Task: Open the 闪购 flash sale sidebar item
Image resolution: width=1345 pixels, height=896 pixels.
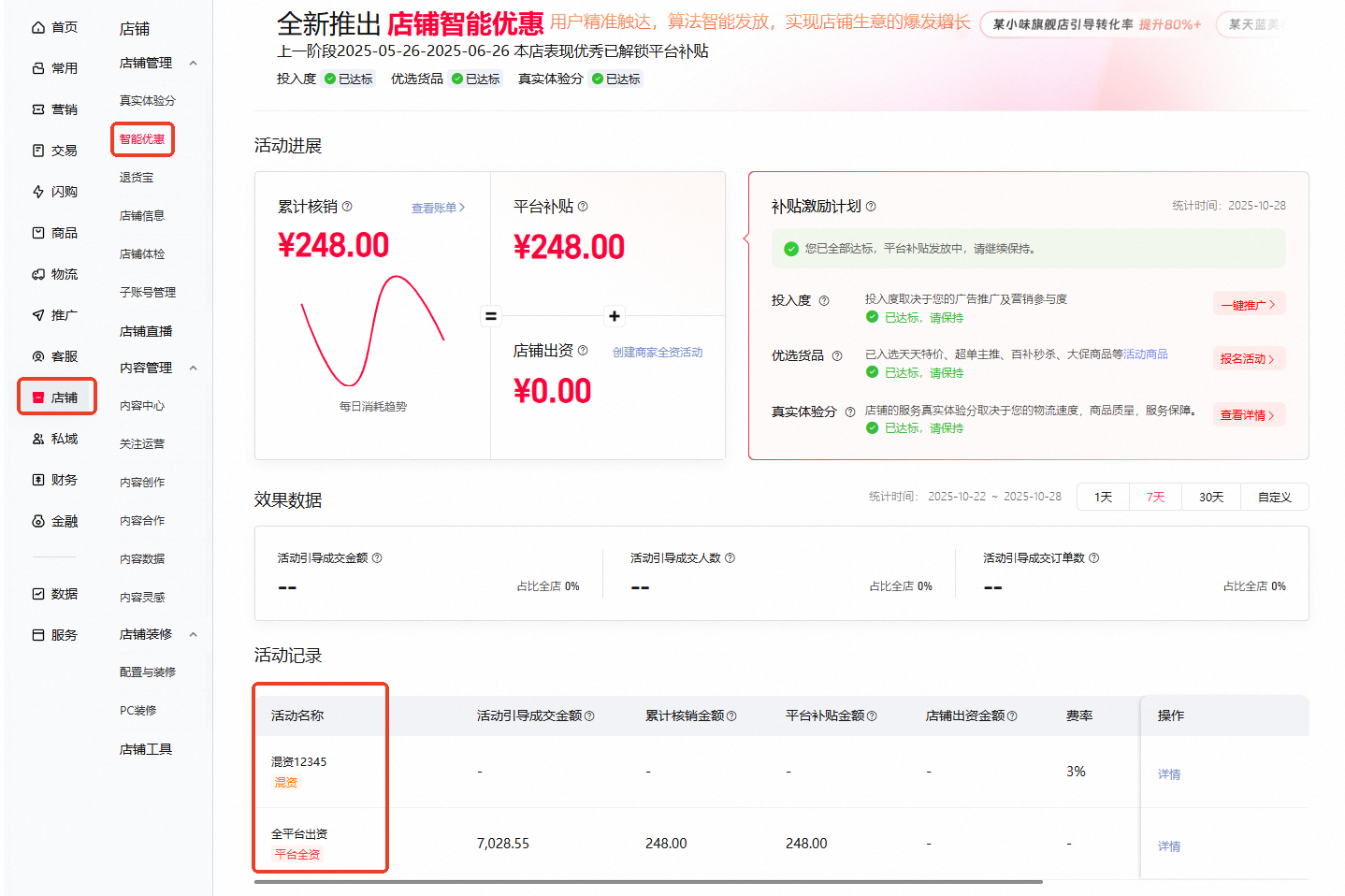Action: coord(55,192)
